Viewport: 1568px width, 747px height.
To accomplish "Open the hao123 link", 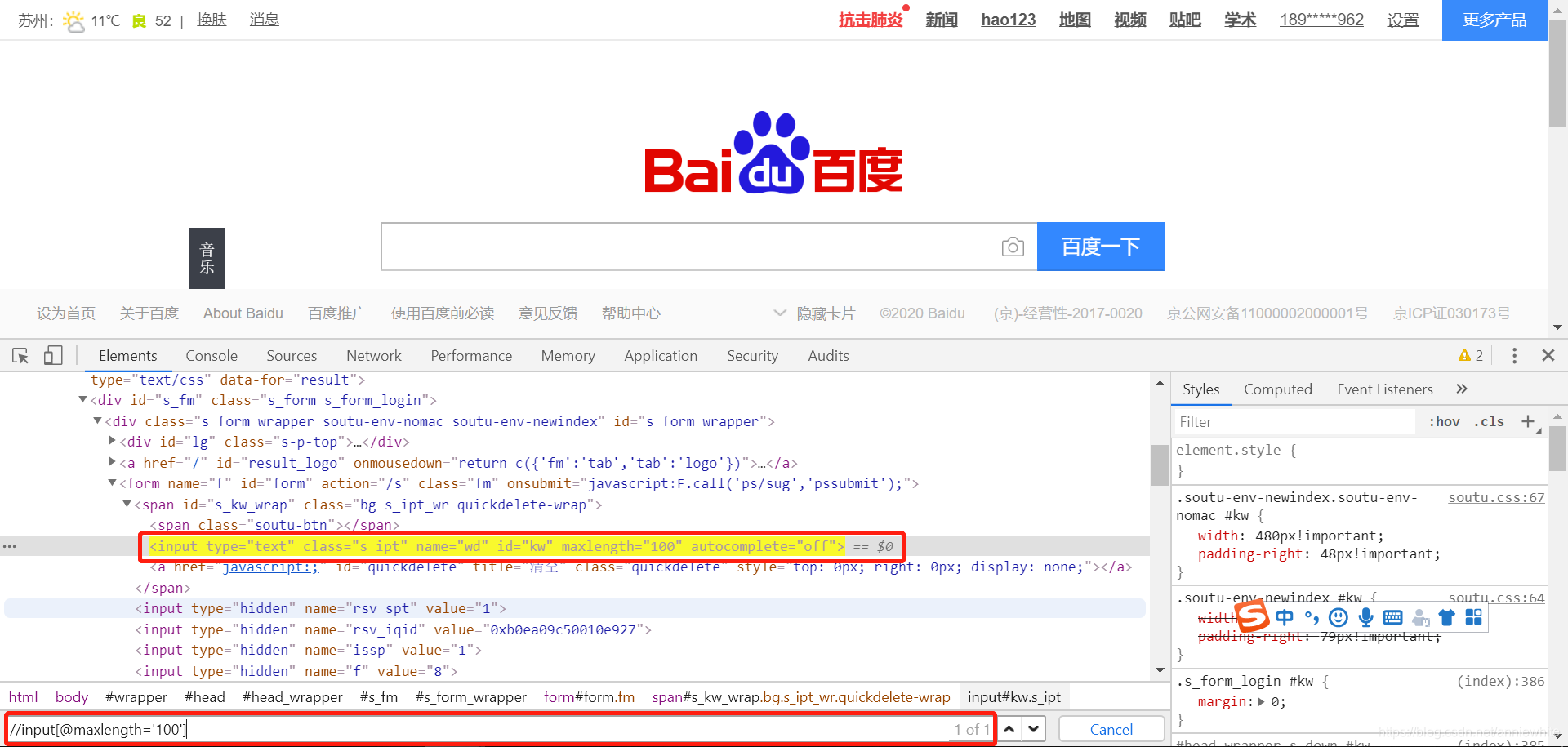I will 1008,20.
